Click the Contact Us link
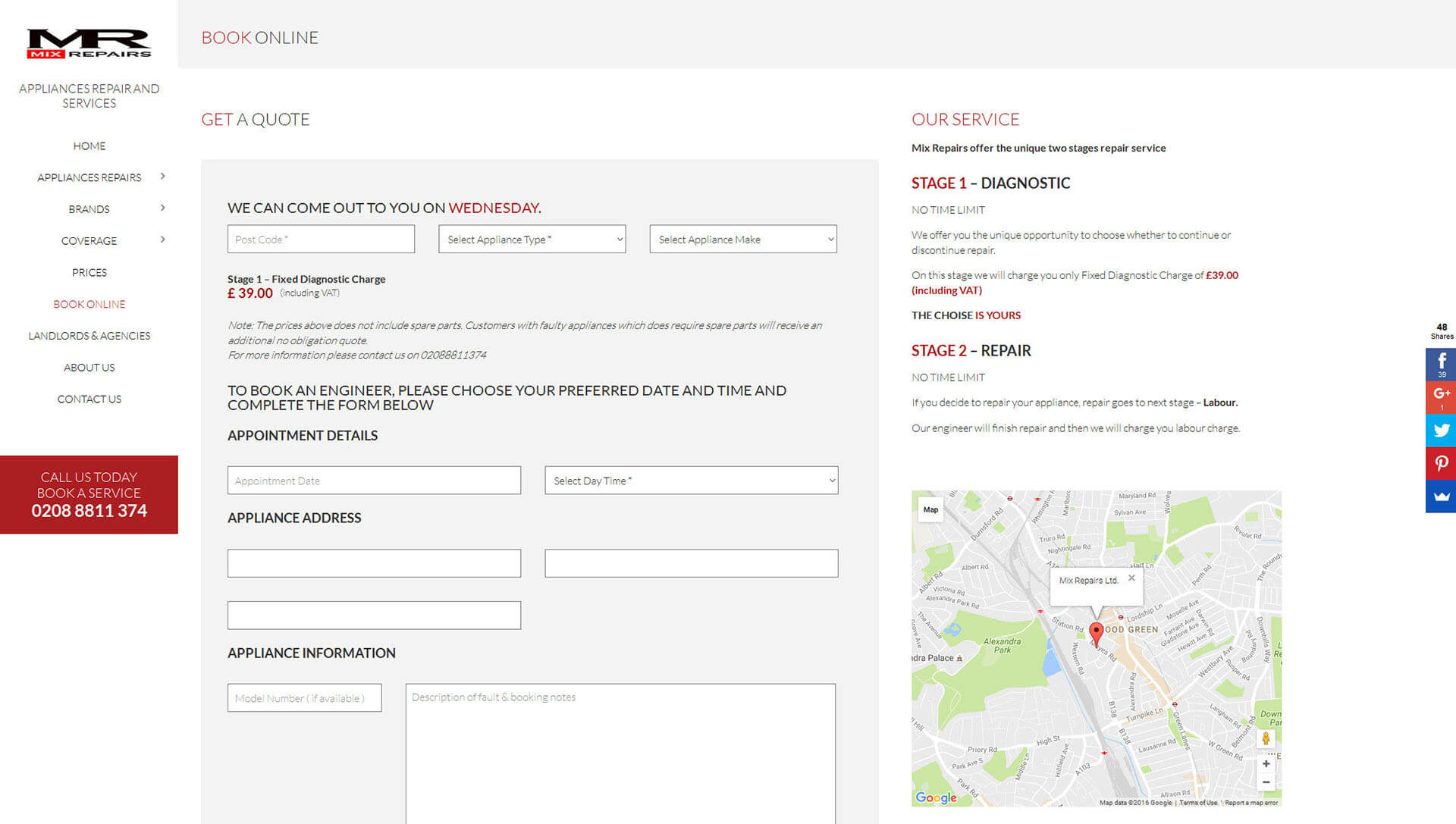The image size is (1456, 824). click(89, 399)
